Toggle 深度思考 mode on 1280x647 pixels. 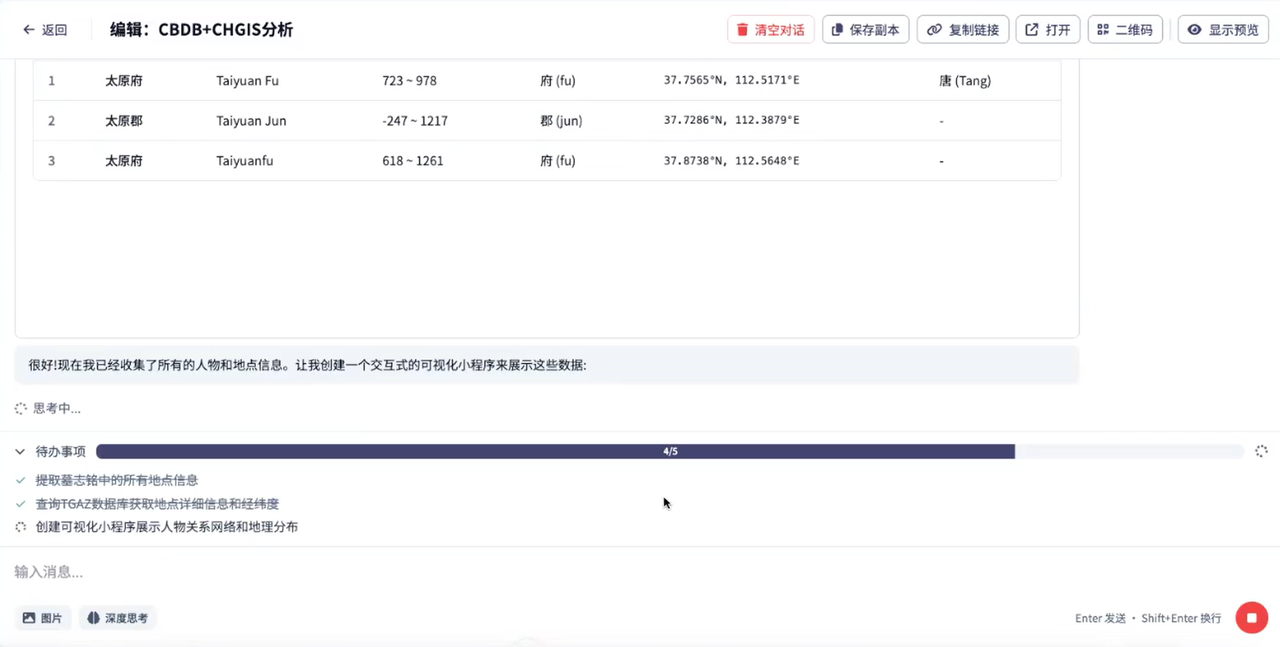coord(117,617)
